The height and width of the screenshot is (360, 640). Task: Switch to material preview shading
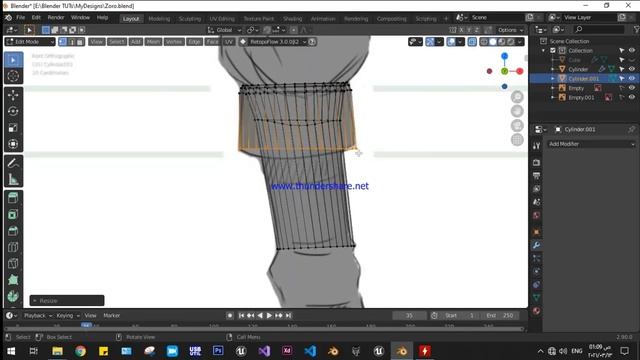(502, 42)
